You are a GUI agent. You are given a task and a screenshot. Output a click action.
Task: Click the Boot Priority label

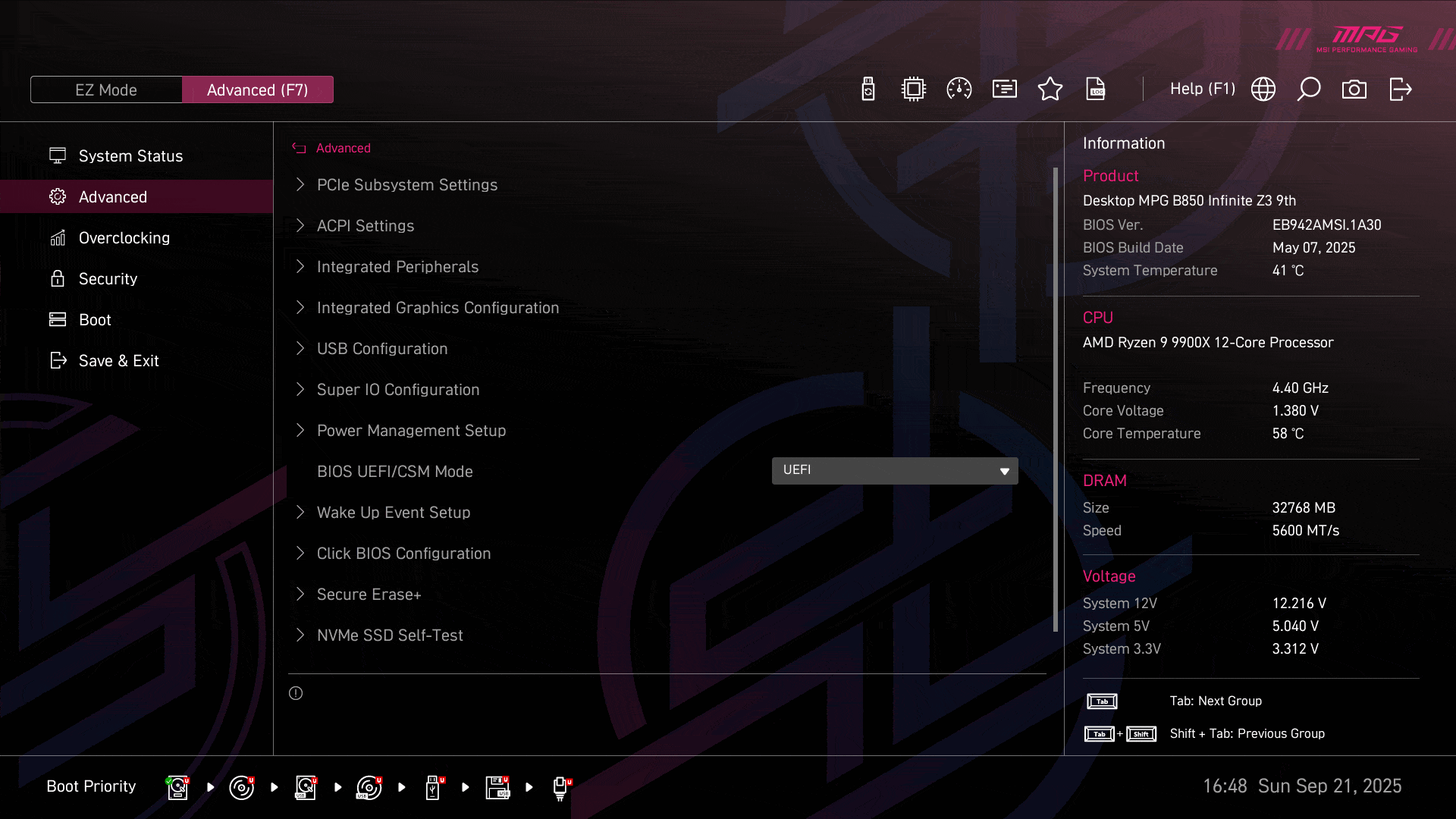click(91, 786)
